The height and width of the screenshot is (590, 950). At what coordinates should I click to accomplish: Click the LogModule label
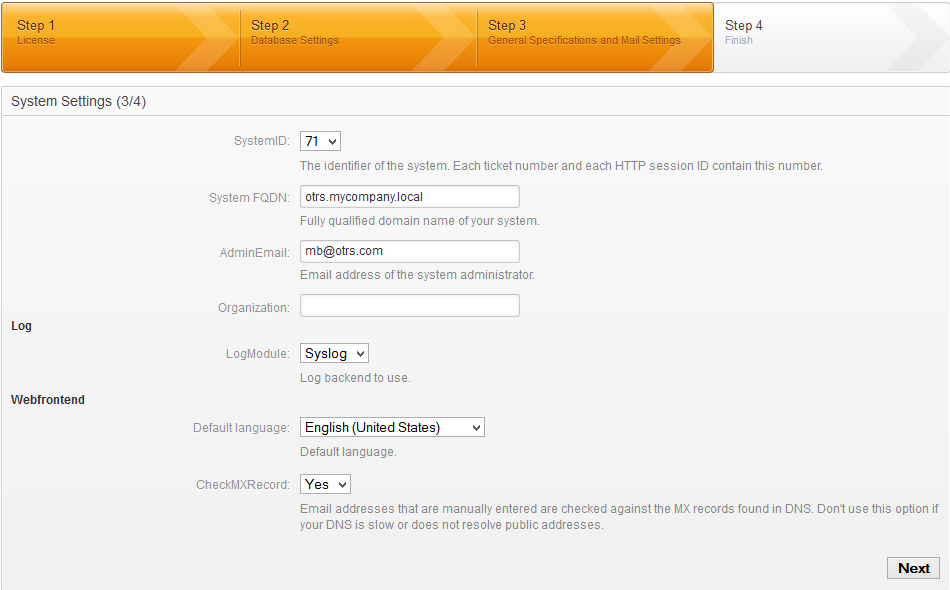coord(258,354)
